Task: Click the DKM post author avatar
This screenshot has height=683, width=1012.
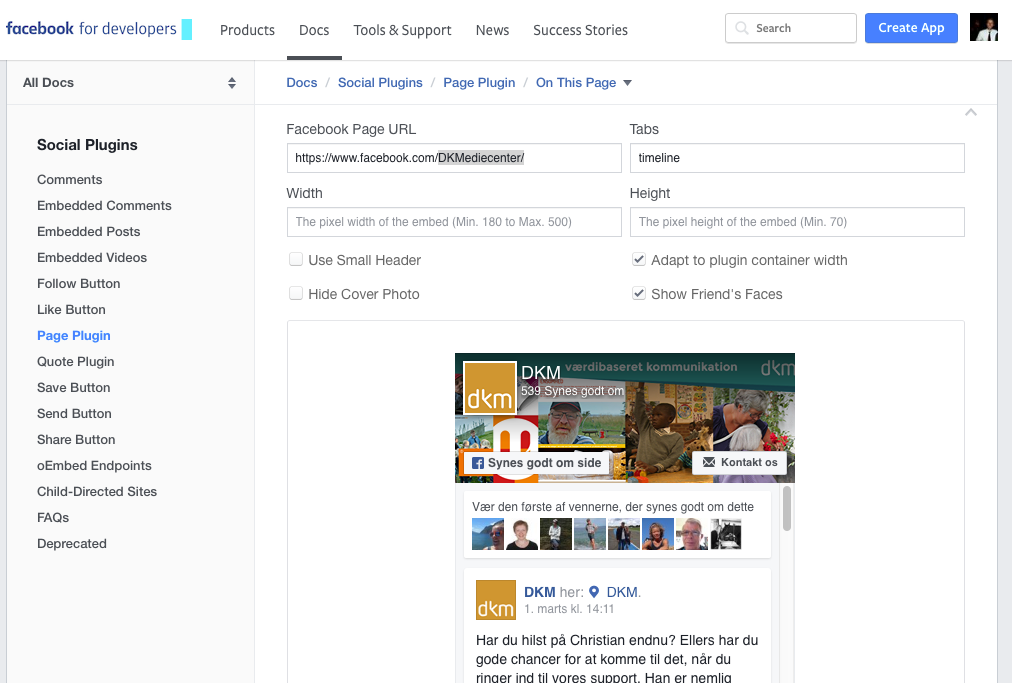Action: pyautogui.click(x=495, y=599)
